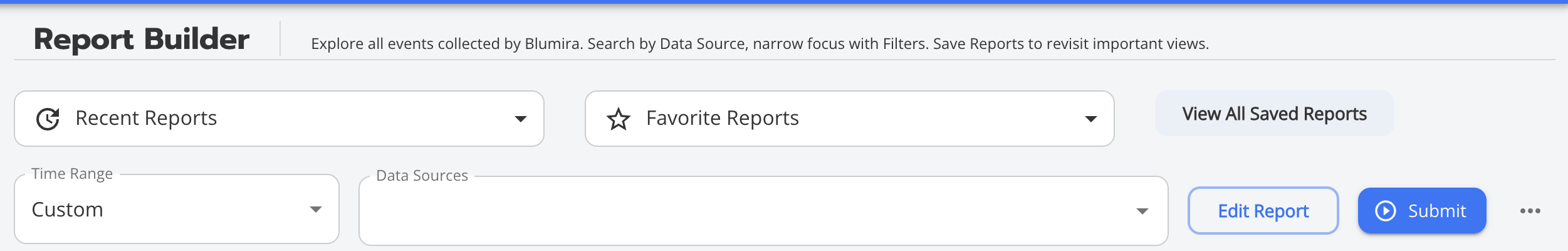Screen dimensions: 1568x251
Task: Click the Data Sources field label
Action: tap(422, 176)
